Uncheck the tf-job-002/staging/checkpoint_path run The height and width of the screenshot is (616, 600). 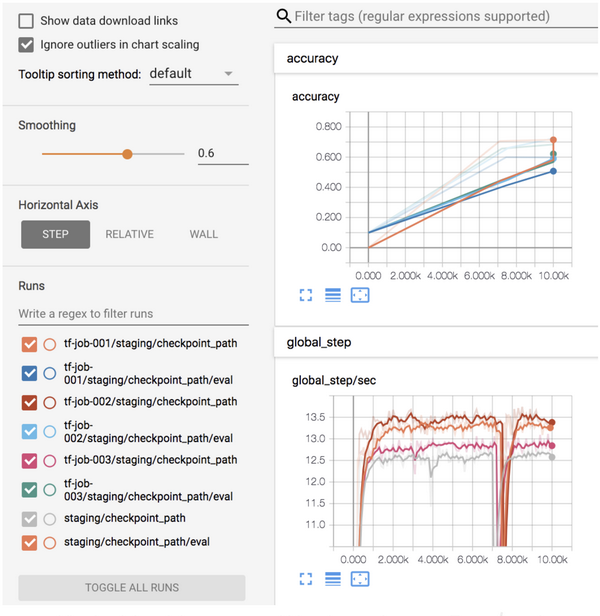pyautogui.click(x=29, y=402)
